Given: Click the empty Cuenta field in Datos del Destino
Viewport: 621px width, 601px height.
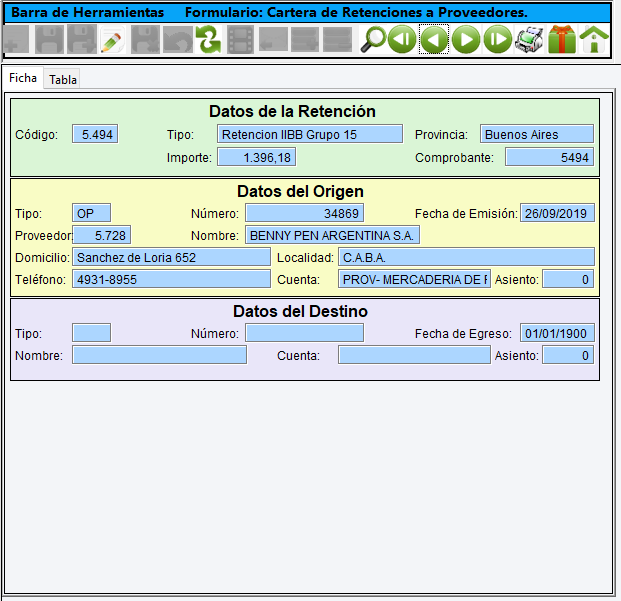Looking at the screenshot, I should [x=414, y=355].
